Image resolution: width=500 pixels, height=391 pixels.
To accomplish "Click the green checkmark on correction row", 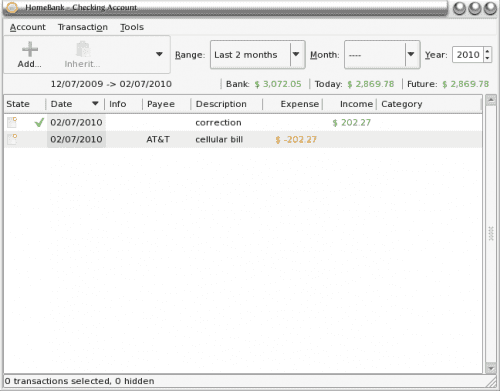I will (x=39, y=123).
